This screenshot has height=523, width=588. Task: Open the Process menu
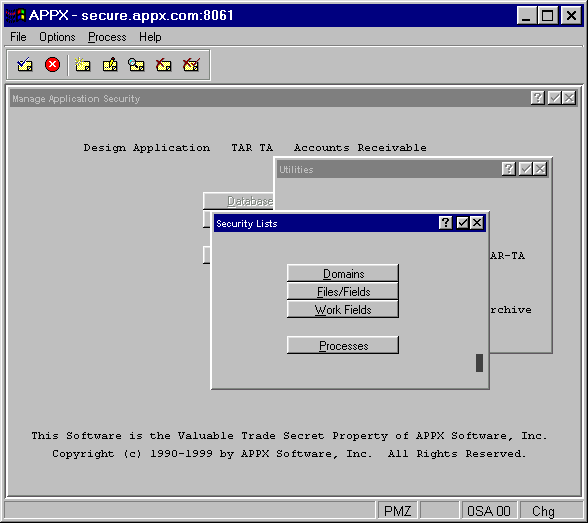click(x=107, y=37)
